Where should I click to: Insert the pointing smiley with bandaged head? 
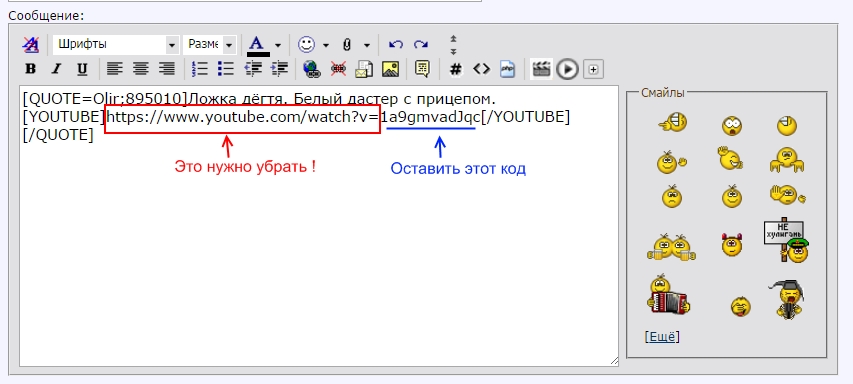click(x=673, y=123)
